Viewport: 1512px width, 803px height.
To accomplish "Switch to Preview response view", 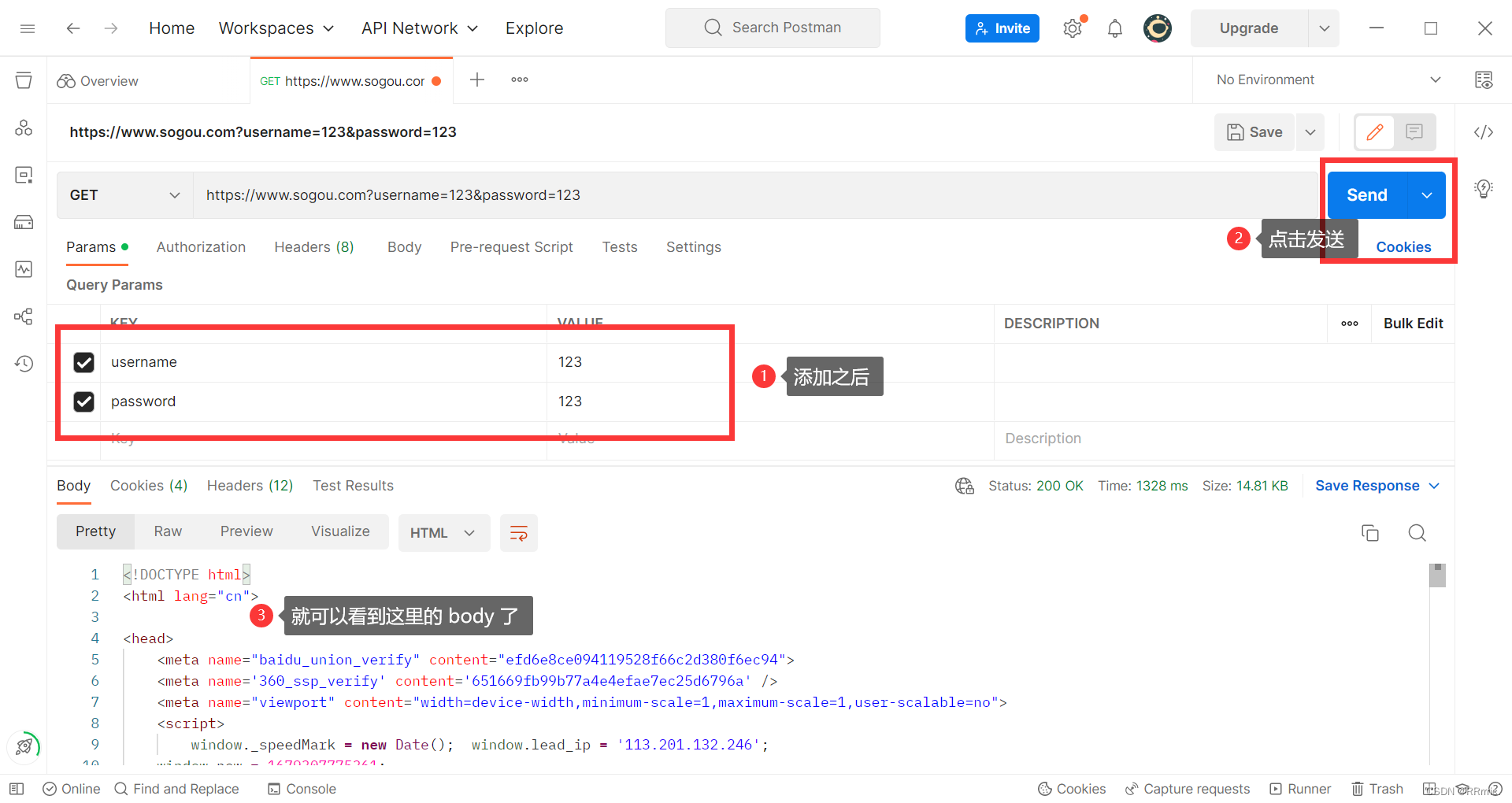I will (246, 531).
